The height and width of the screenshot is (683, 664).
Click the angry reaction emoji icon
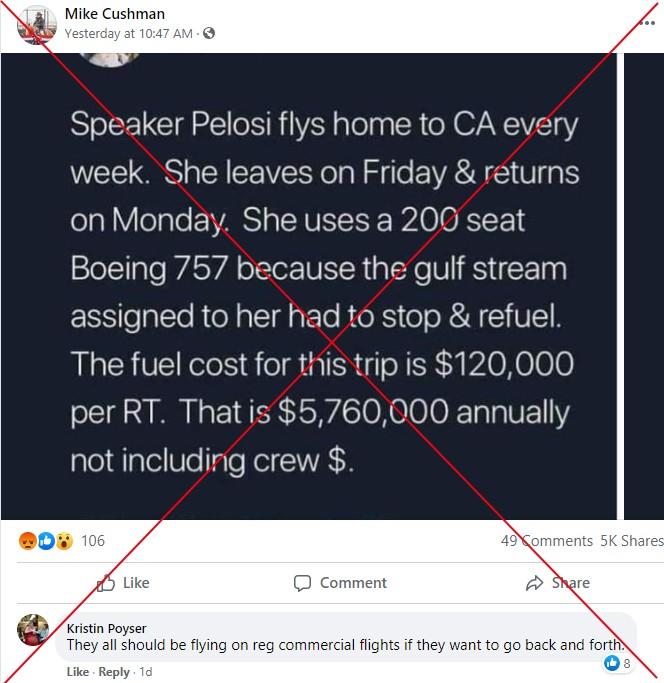[27, 541]
